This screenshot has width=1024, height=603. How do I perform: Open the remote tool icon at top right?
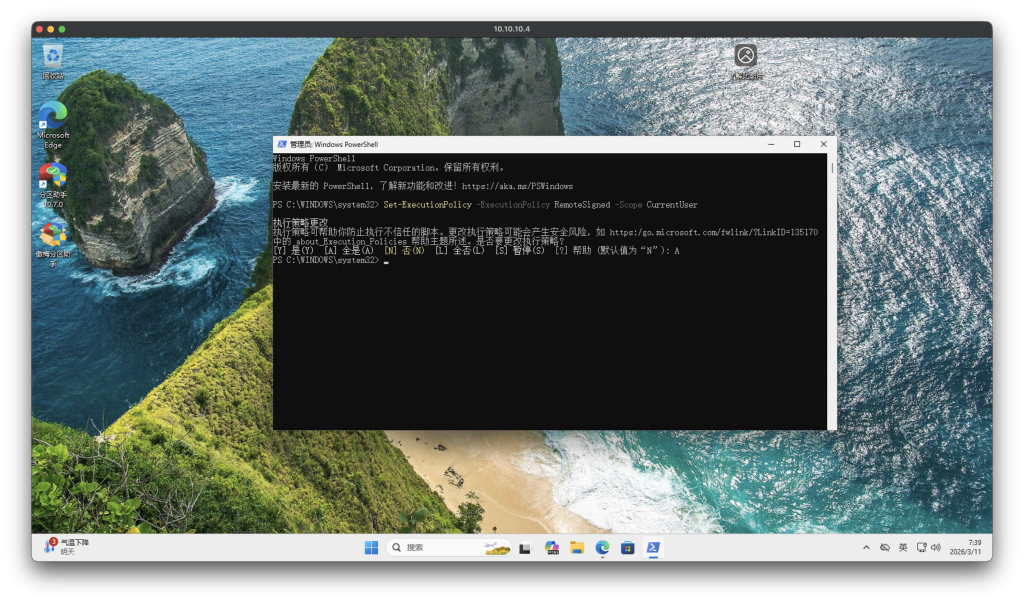click(x=745, y=55)
